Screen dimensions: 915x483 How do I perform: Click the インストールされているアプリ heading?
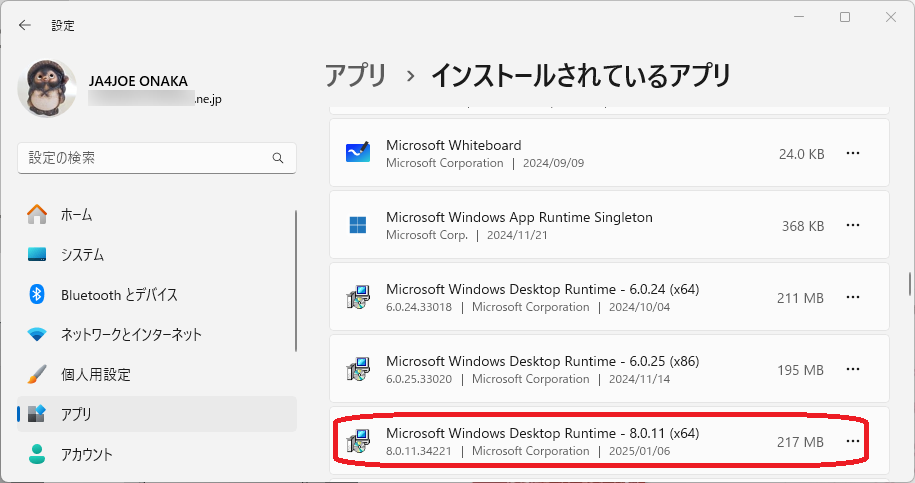581,75
